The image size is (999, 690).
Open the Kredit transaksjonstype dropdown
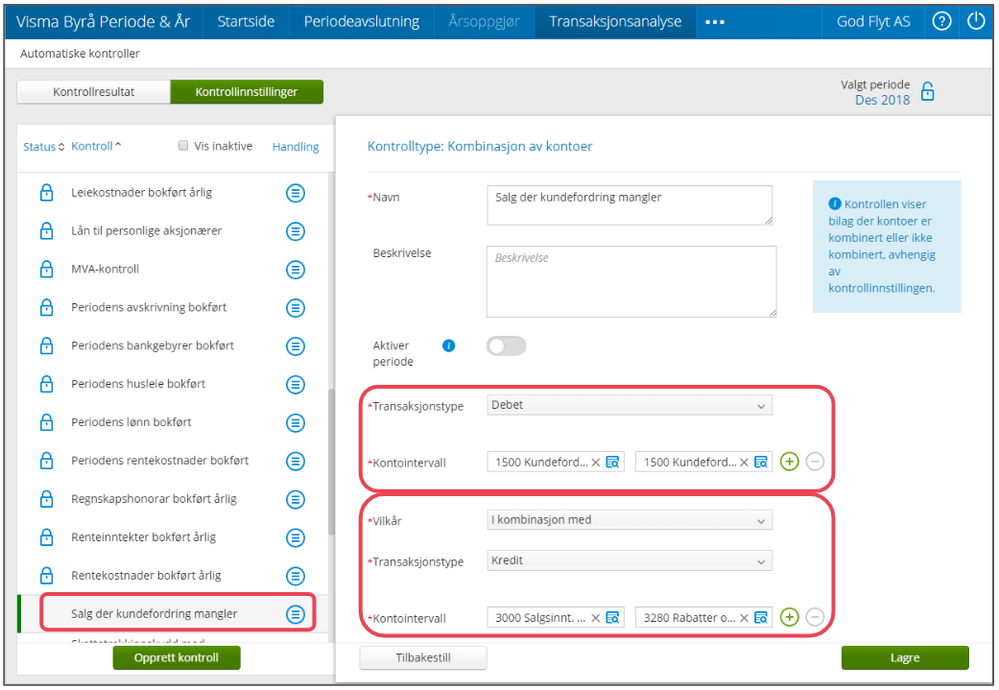click(x=629, y=561)
